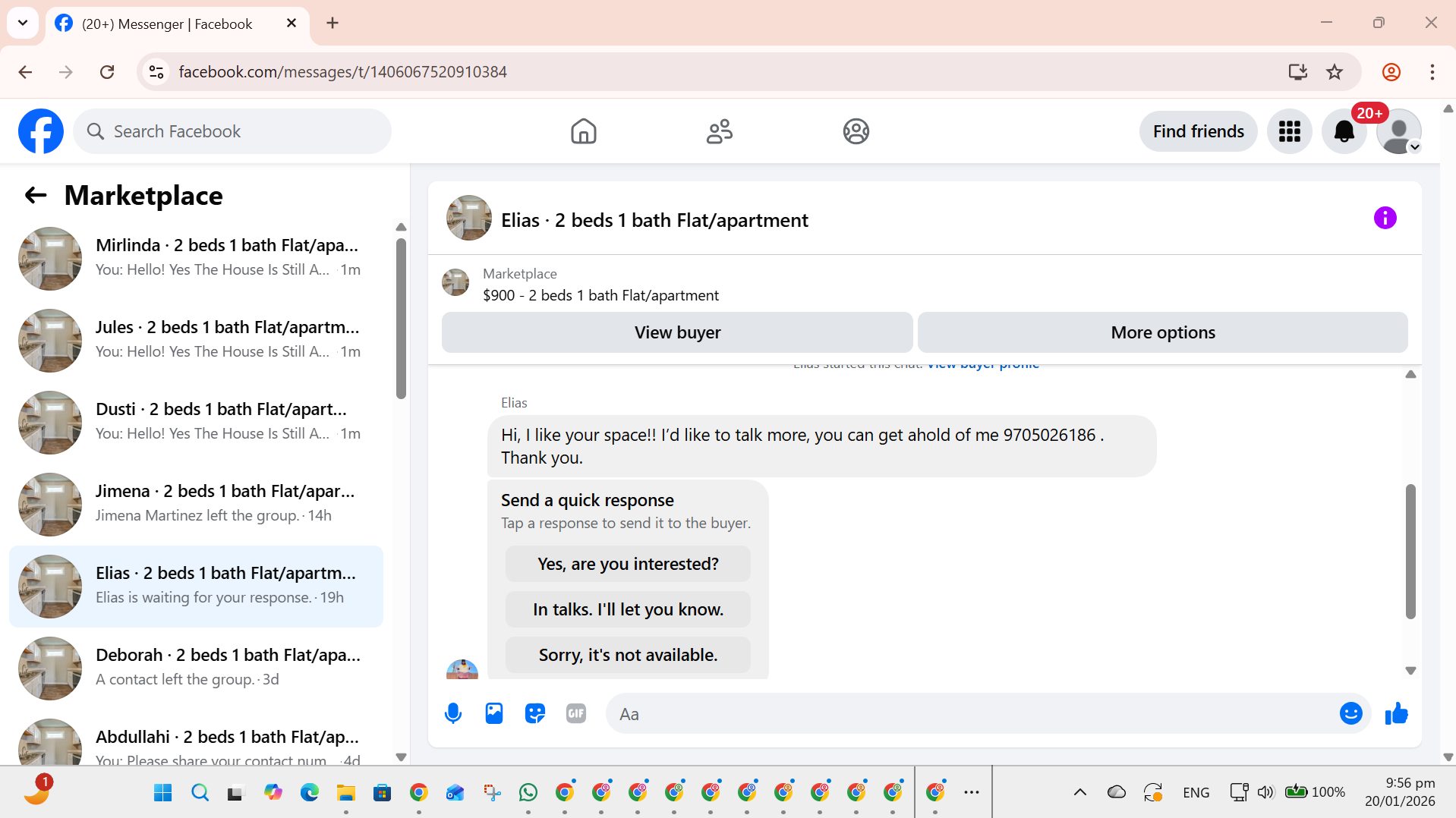The height and width of the screenshot is (818, 1456).
Task: Open the volume control in system tray
Action: 1265,793
